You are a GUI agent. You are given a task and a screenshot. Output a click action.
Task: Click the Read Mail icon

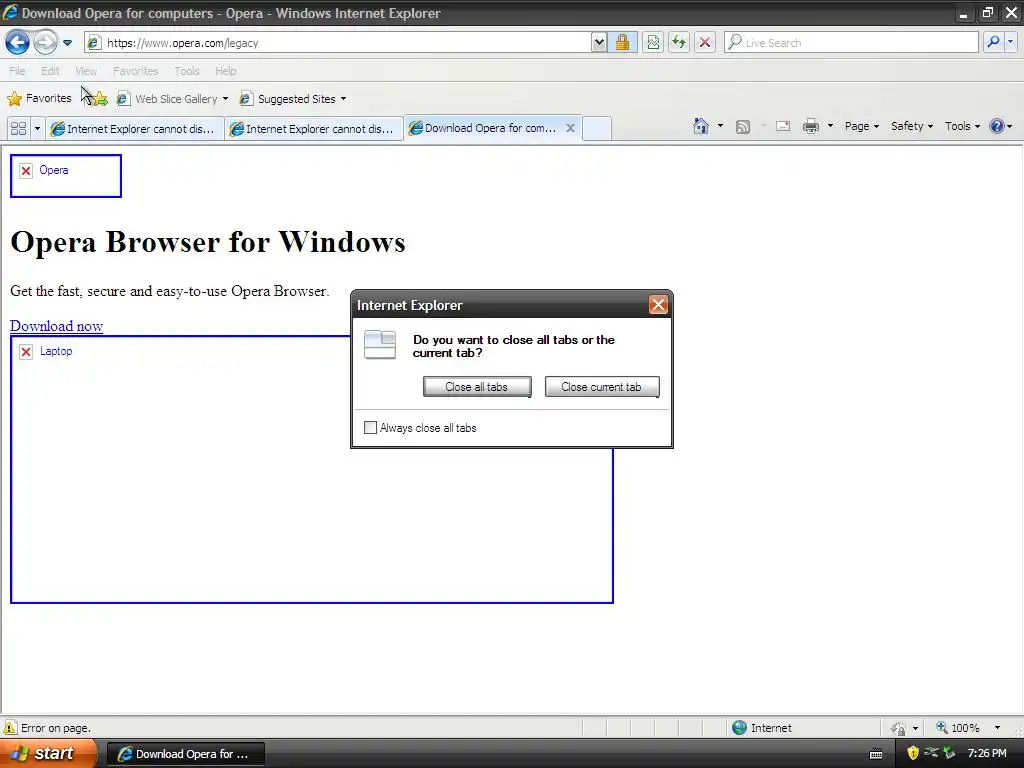[783, 126]
